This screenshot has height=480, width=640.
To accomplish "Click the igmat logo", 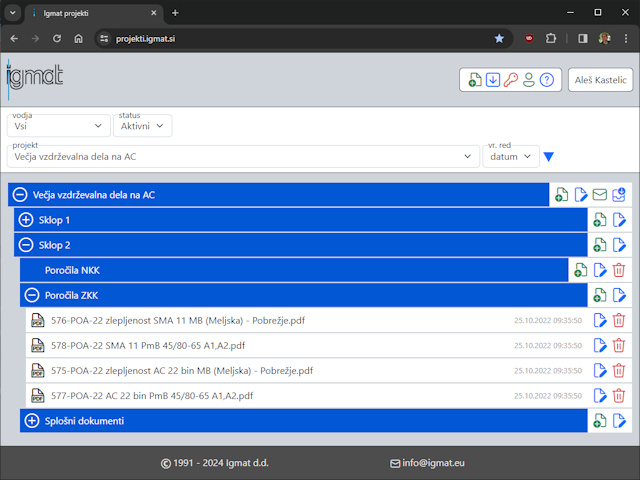I will 35,79.
